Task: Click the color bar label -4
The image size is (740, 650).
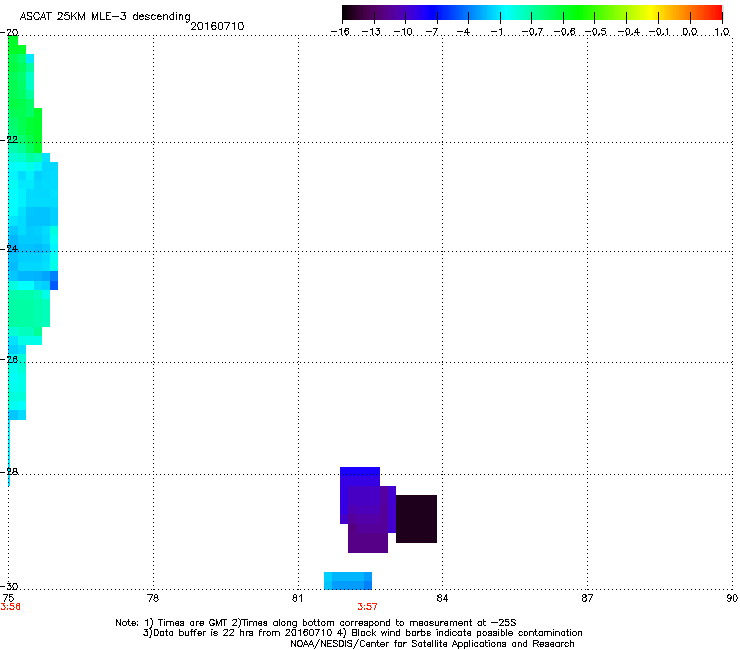Action: [x=463, y=32]
